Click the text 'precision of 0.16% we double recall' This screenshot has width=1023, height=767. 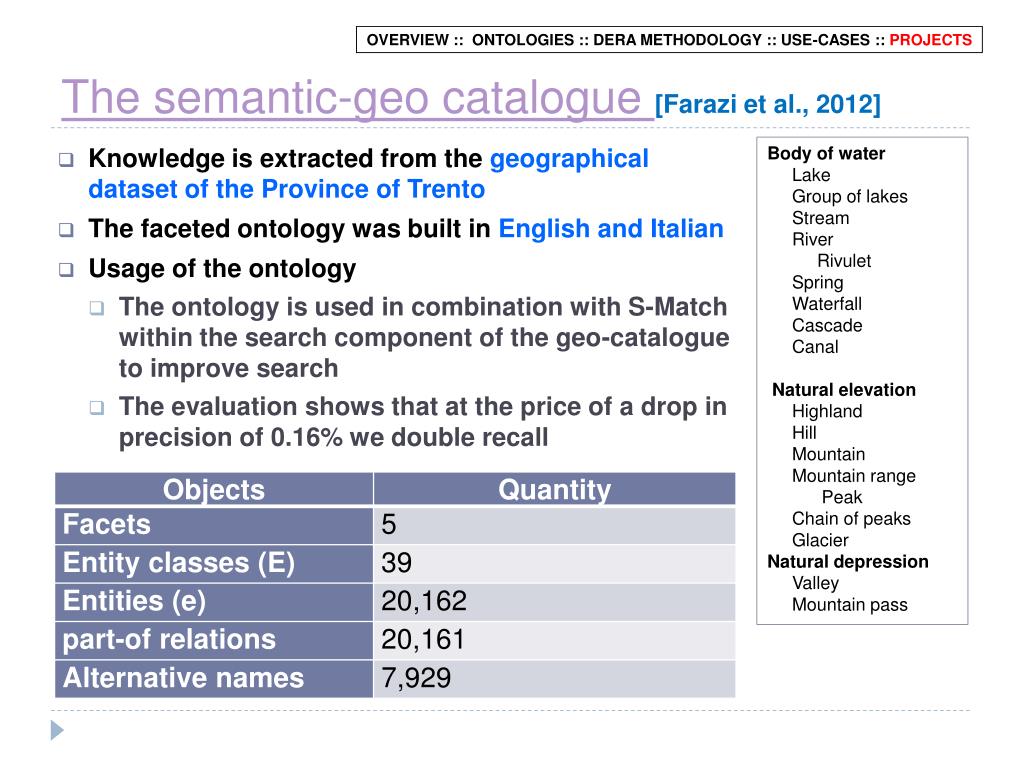(x=333, y=438)
